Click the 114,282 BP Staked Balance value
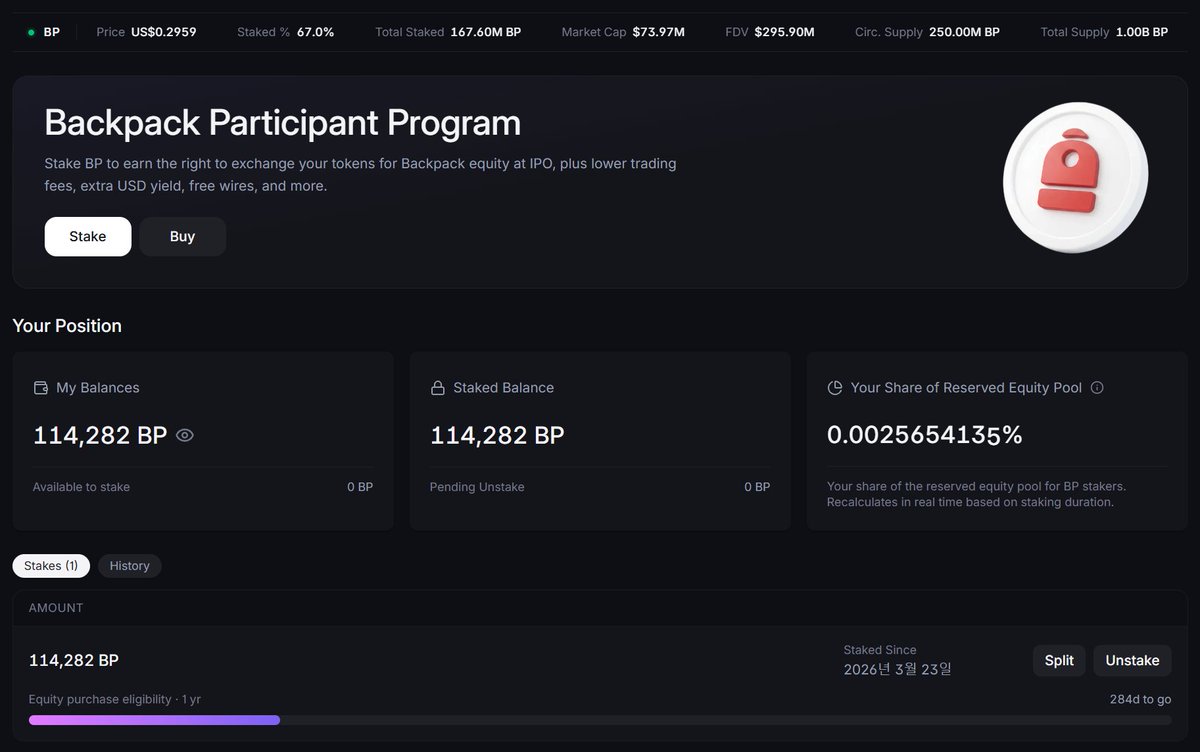 (497, 435)
